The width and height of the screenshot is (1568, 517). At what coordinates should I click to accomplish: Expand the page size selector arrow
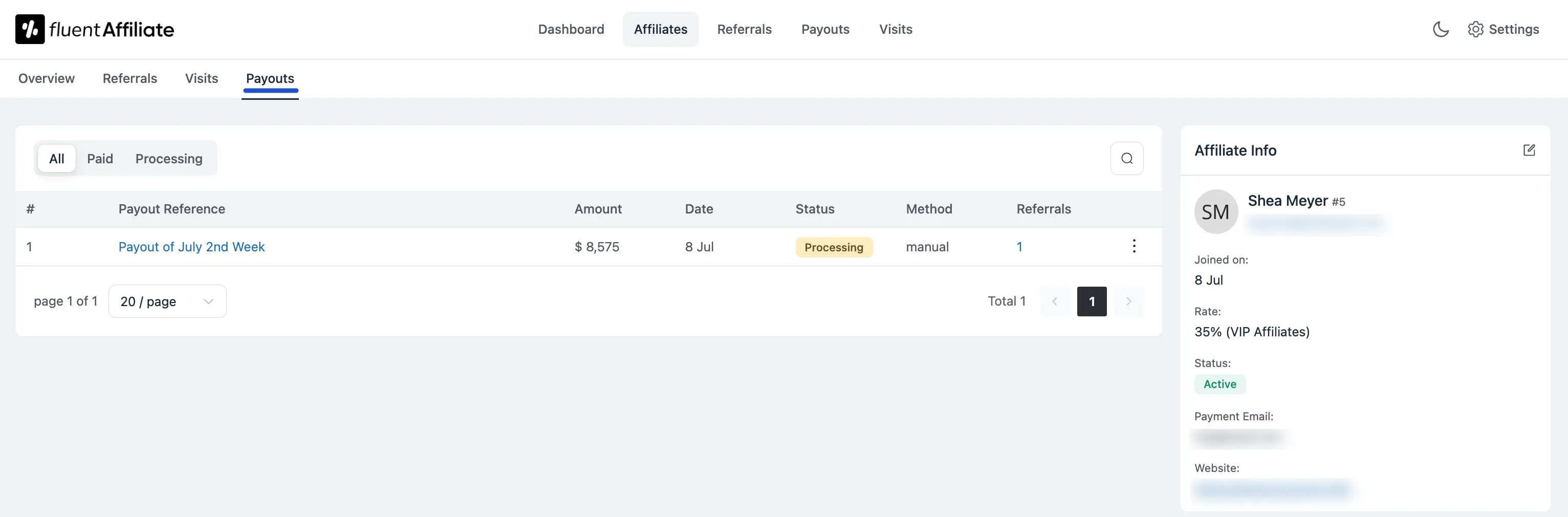(x=208, y=301)
